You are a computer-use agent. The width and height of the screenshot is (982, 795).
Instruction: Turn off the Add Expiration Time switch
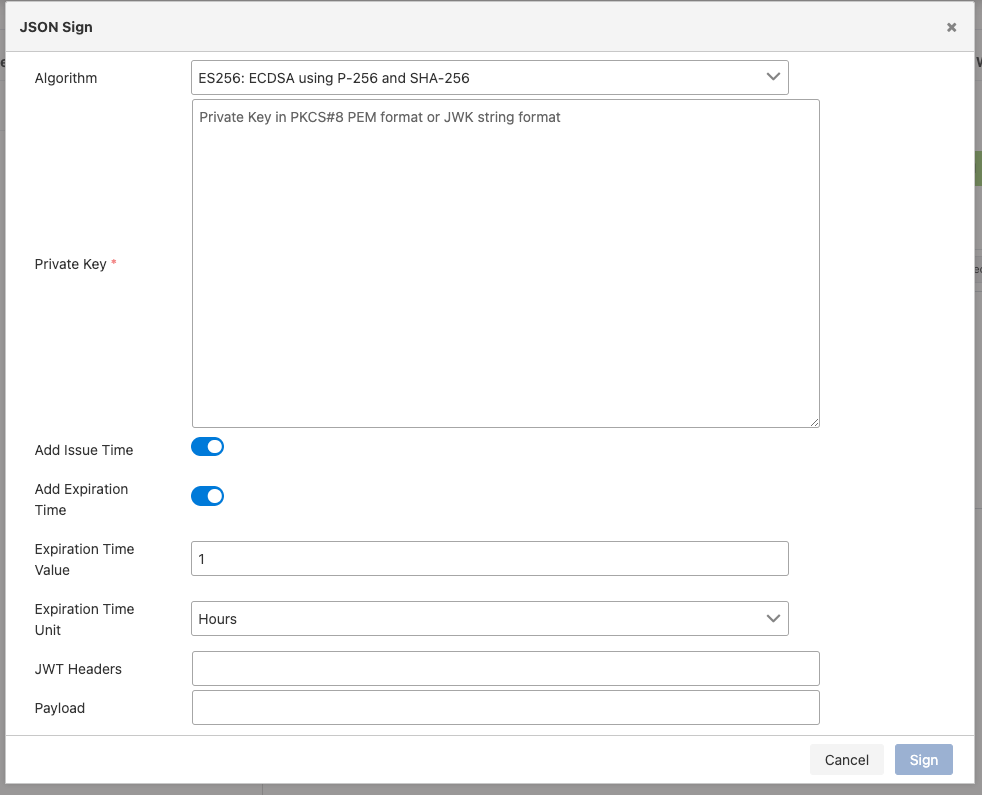coord(207,496)
